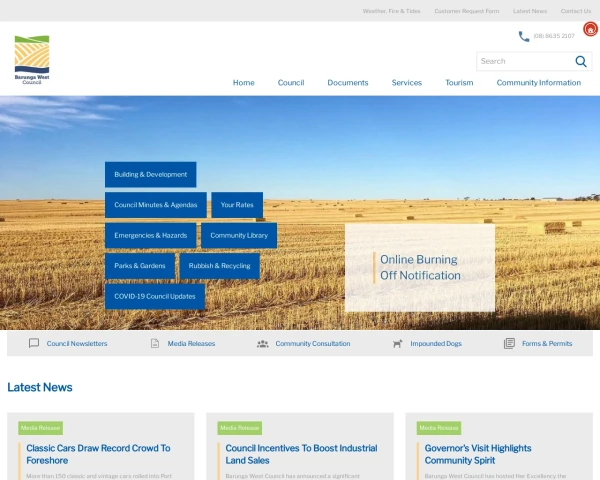
Task: Open the Community Consultation link
Action: click(313, 344)
